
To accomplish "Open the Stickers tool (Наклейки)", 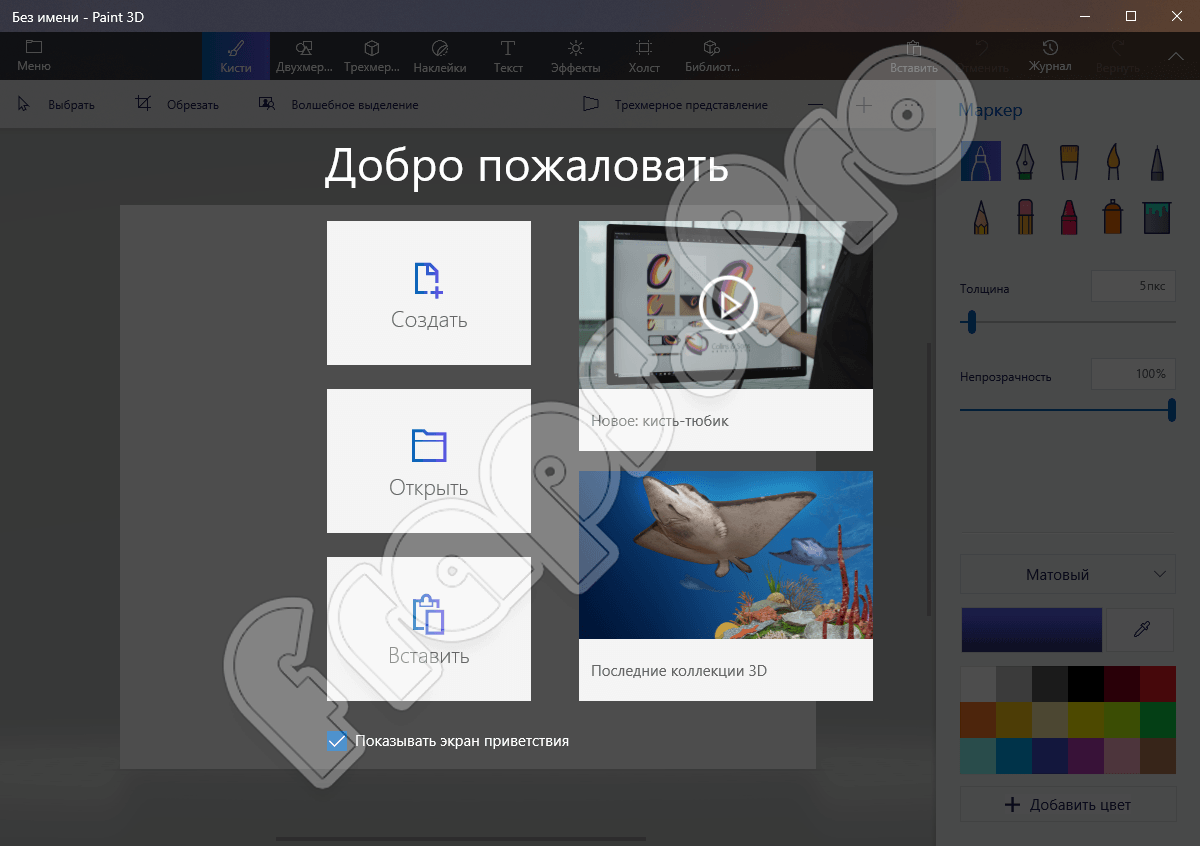I will [440, 56].
